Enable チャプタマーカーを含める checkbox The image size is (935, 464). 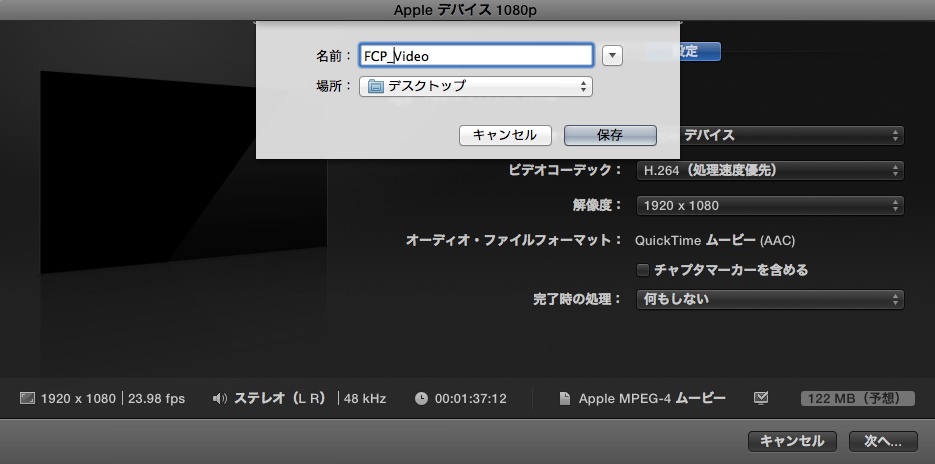[x=643, y=270]
